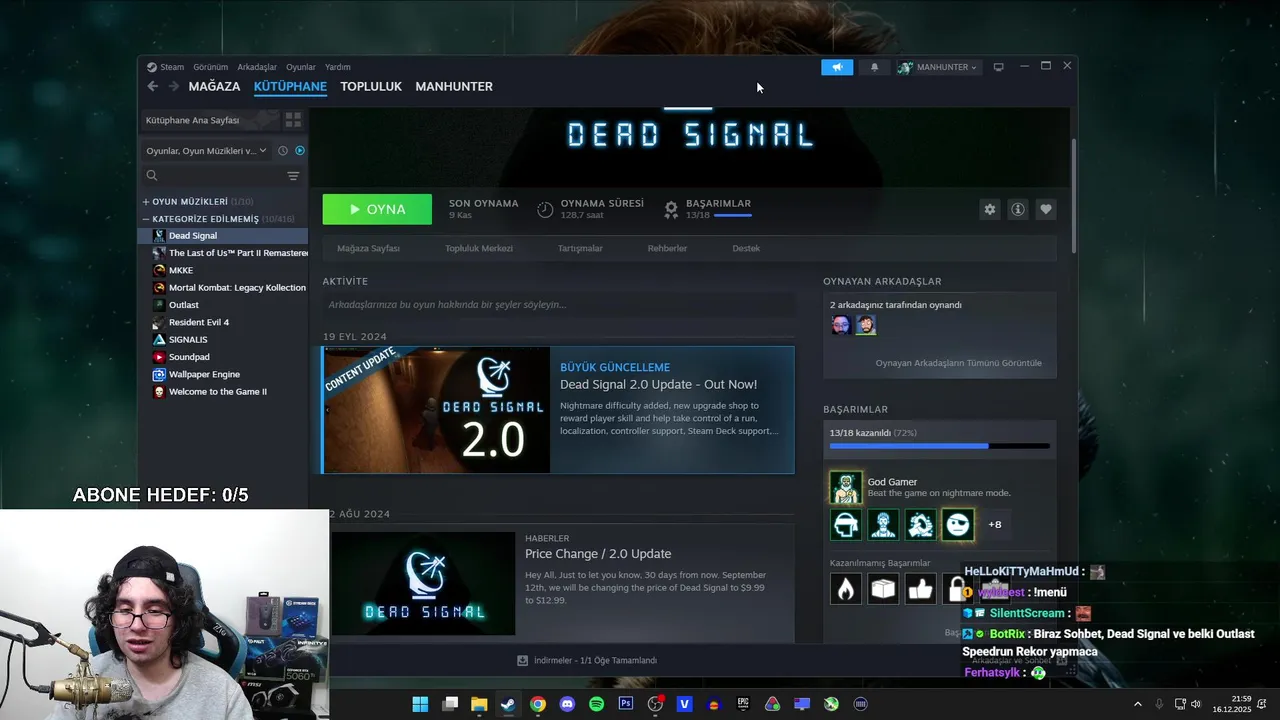Viewport: 1280px width, 720px height.
Task: Open Discord from taskbar
Action: [x=567, y=704]
